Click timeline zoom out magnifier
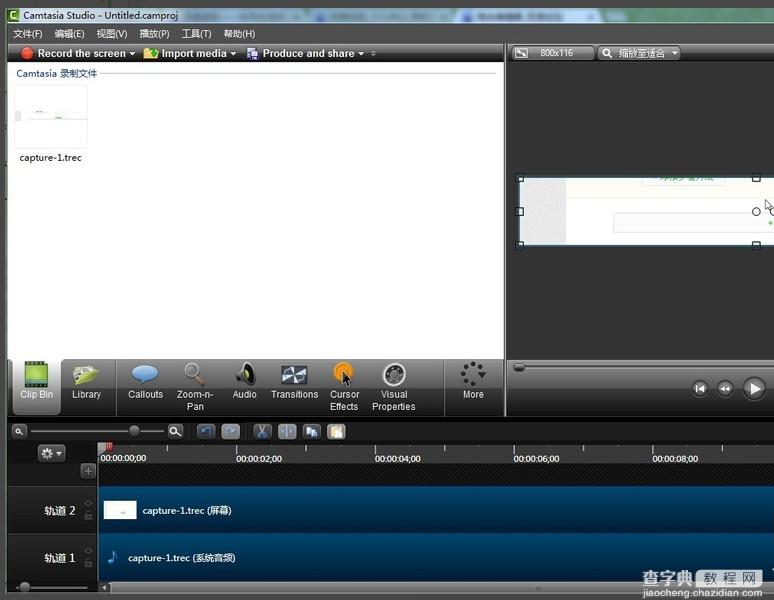This screenshot has width=774, height=600. pyautogui.click(x=19, y=432)
